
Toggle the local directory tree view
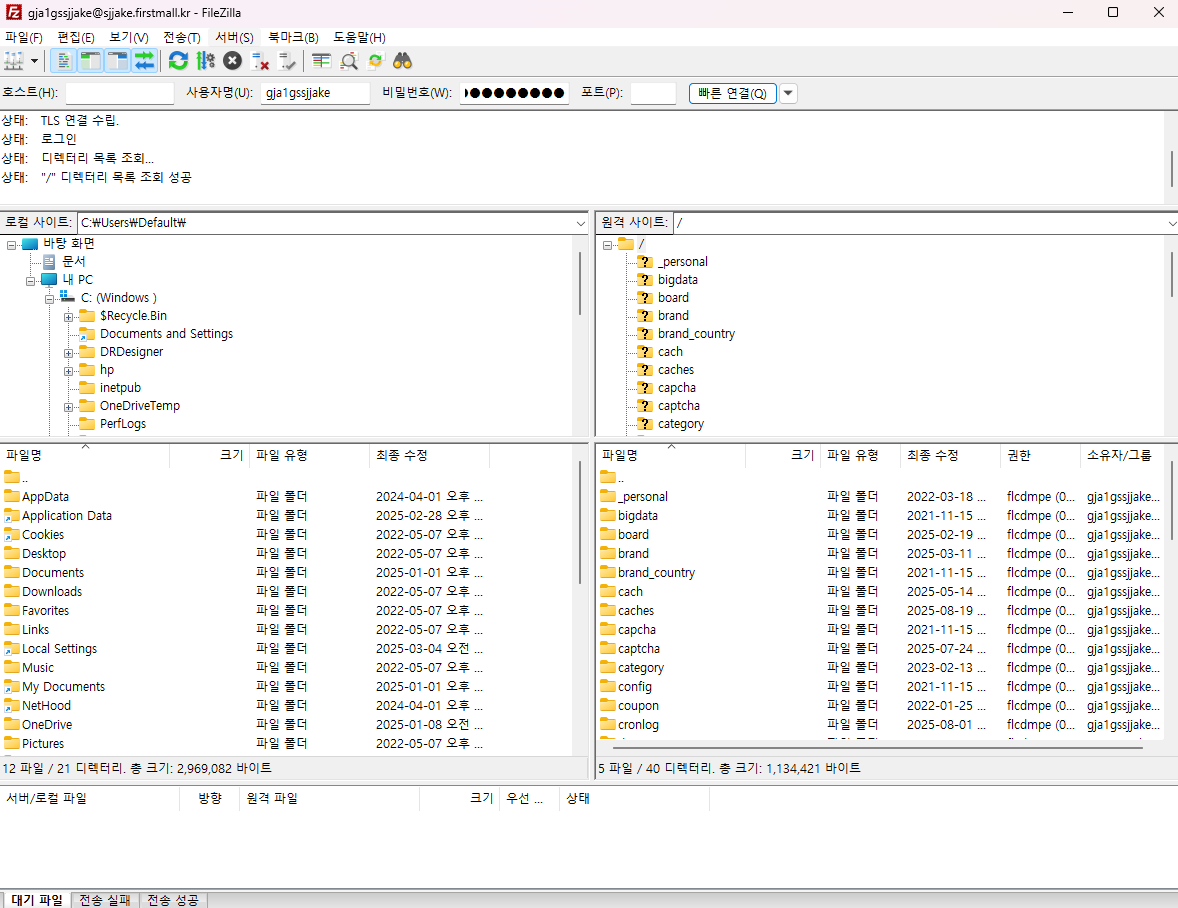[90, 61]
